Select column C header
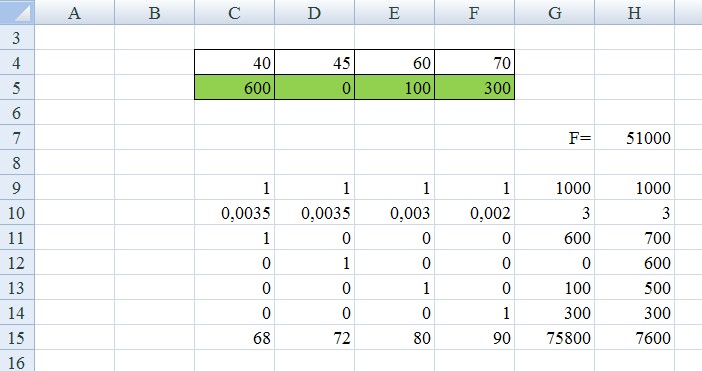 [235, 12]
